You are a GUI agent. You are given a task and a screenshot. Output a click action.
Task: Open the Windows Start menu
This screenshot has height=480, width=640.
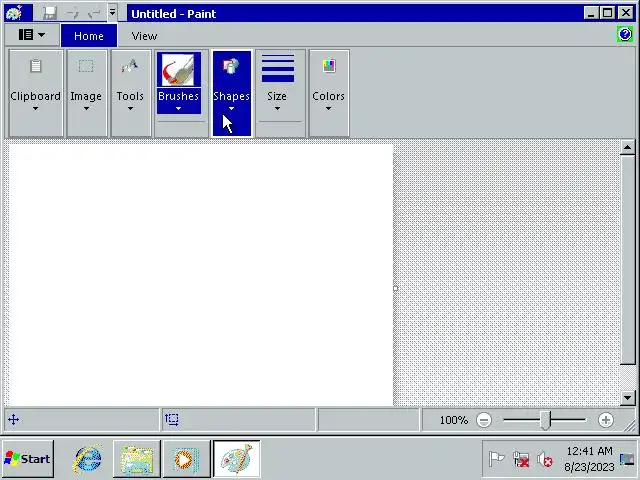click(x=28, y=459)
